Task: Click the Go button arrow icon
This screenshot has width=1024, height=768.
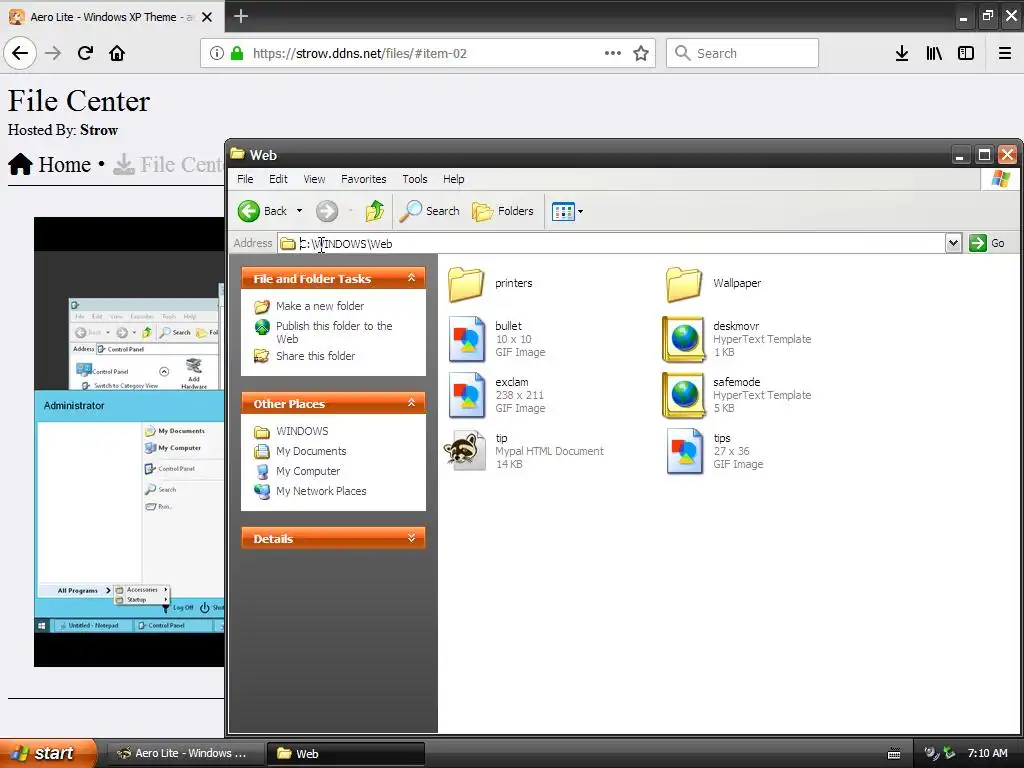Action: [x=978, y=243]
